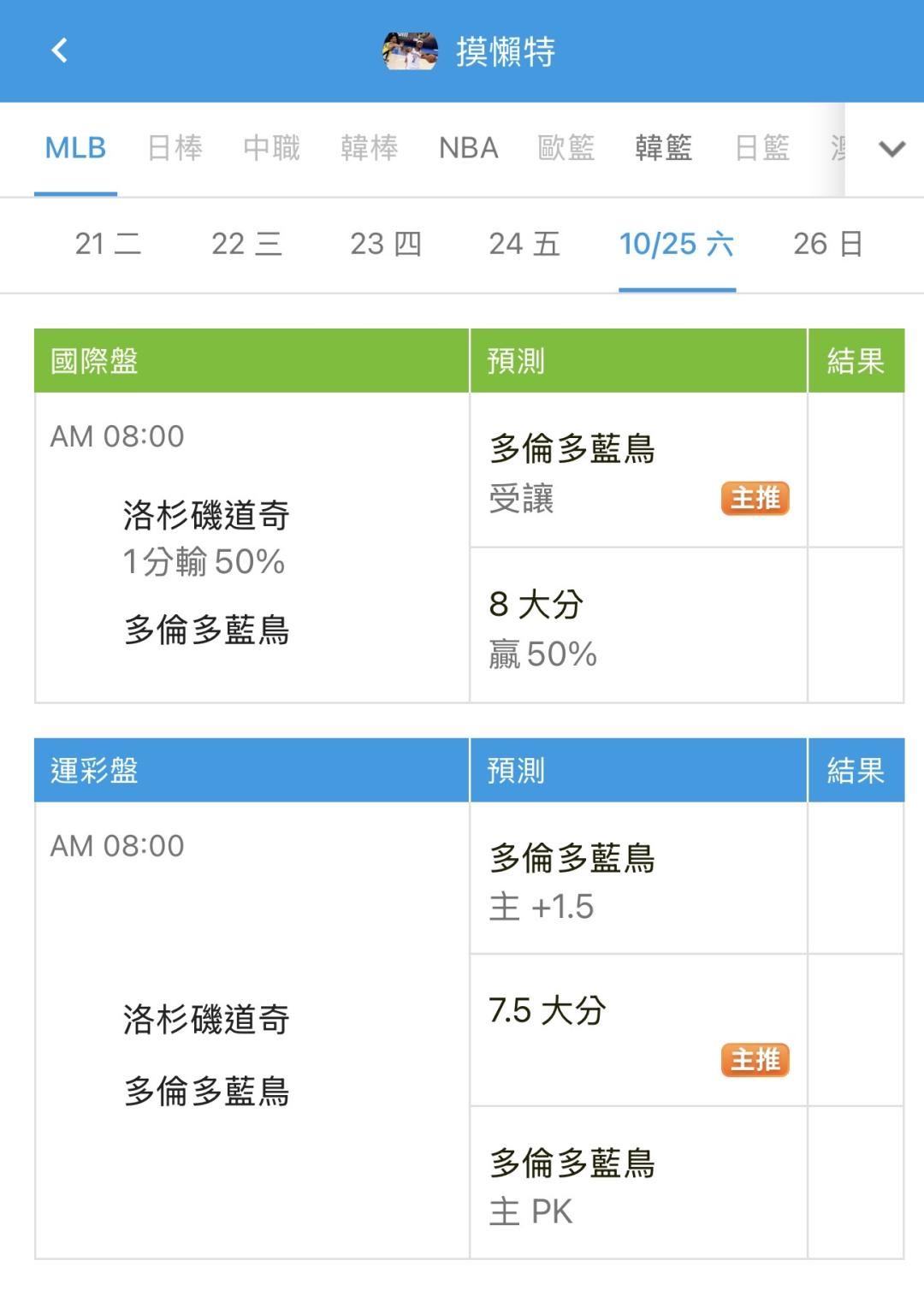Expand the league list chevron

[x=891, y=150]
